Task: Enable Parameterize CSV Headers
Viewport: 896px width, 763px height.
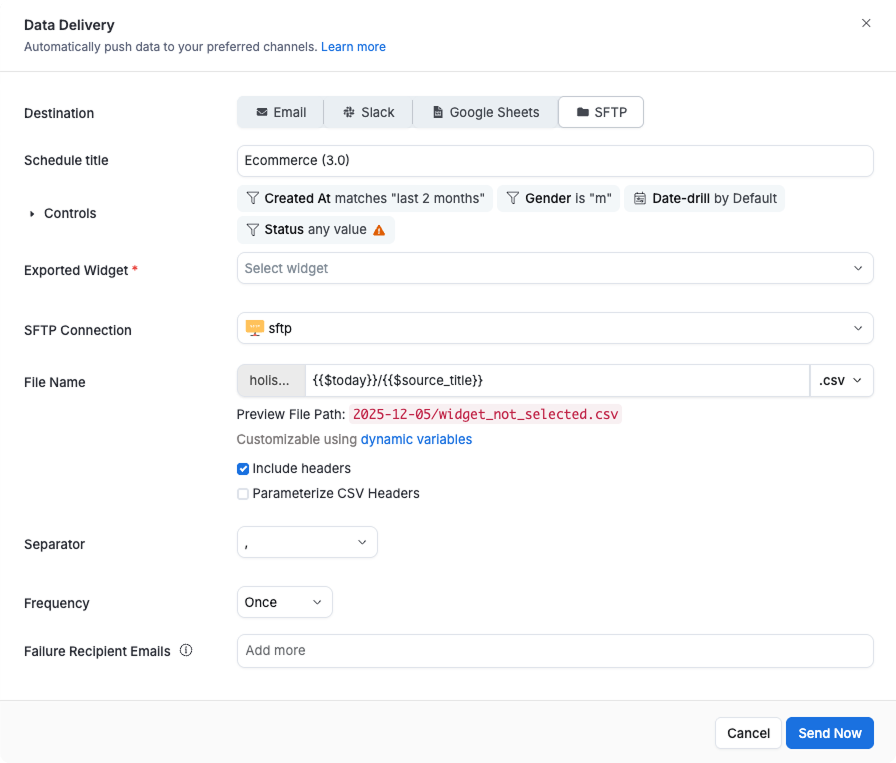Action: click(x=242, y=493)
